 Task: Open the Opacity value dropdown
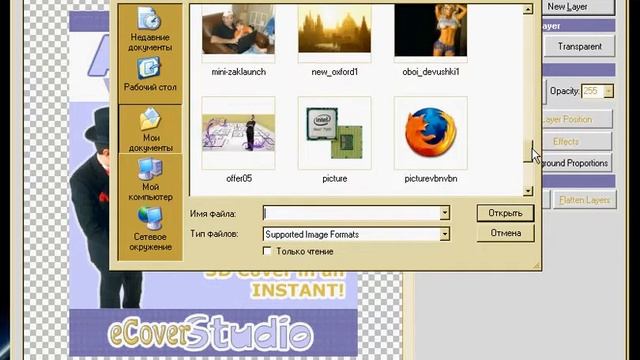608,91
